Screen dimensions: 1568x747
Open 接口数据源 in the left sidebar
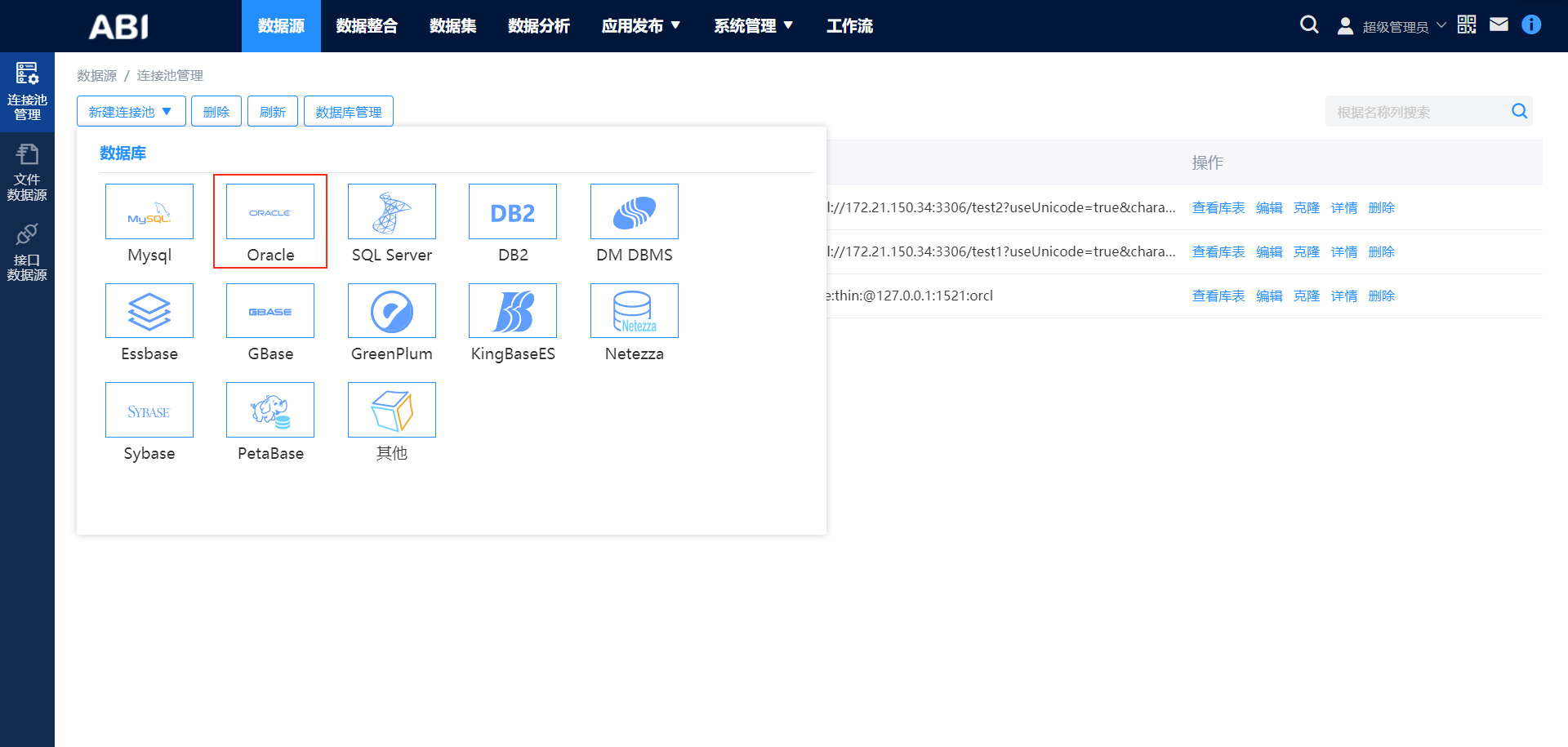point(27,252)
